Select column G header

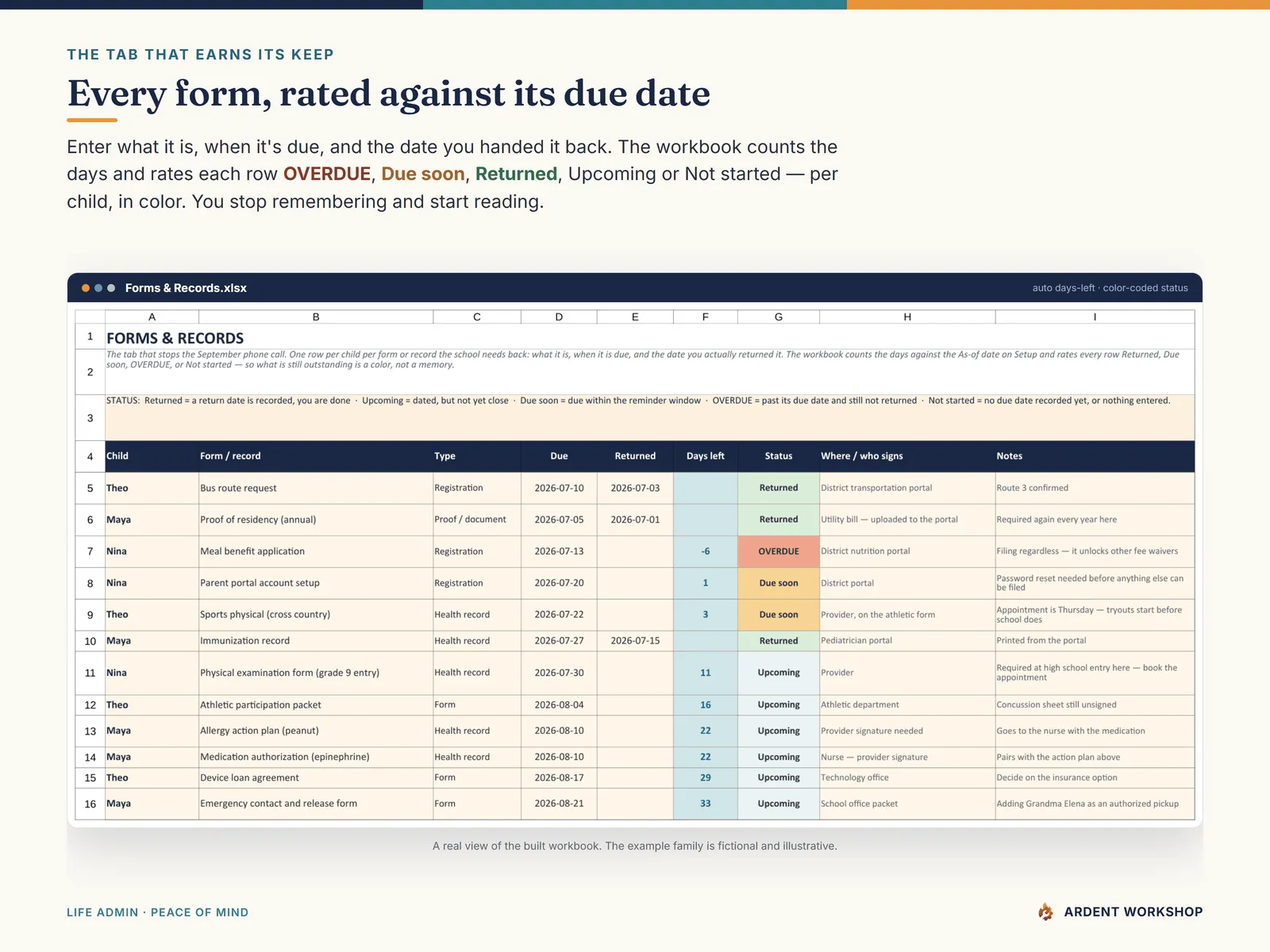click(779, 317)
